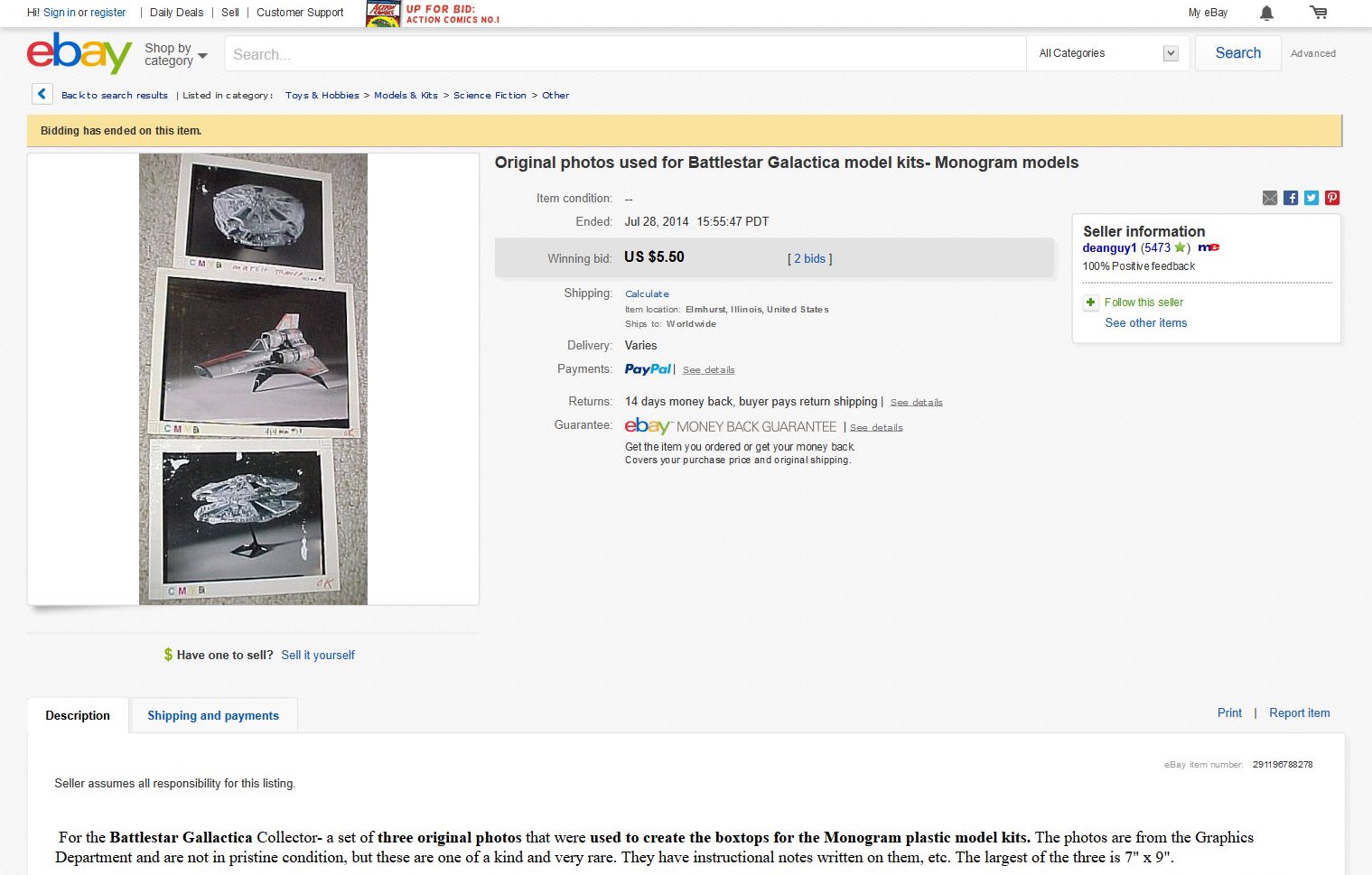Open the 2 bids history link

809,258
